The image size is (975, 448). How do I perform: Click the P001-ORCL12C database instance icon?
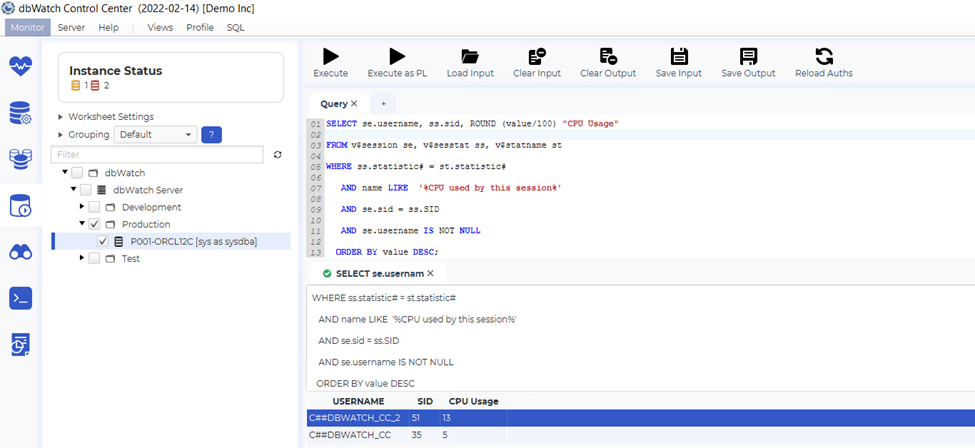[119, 241]
